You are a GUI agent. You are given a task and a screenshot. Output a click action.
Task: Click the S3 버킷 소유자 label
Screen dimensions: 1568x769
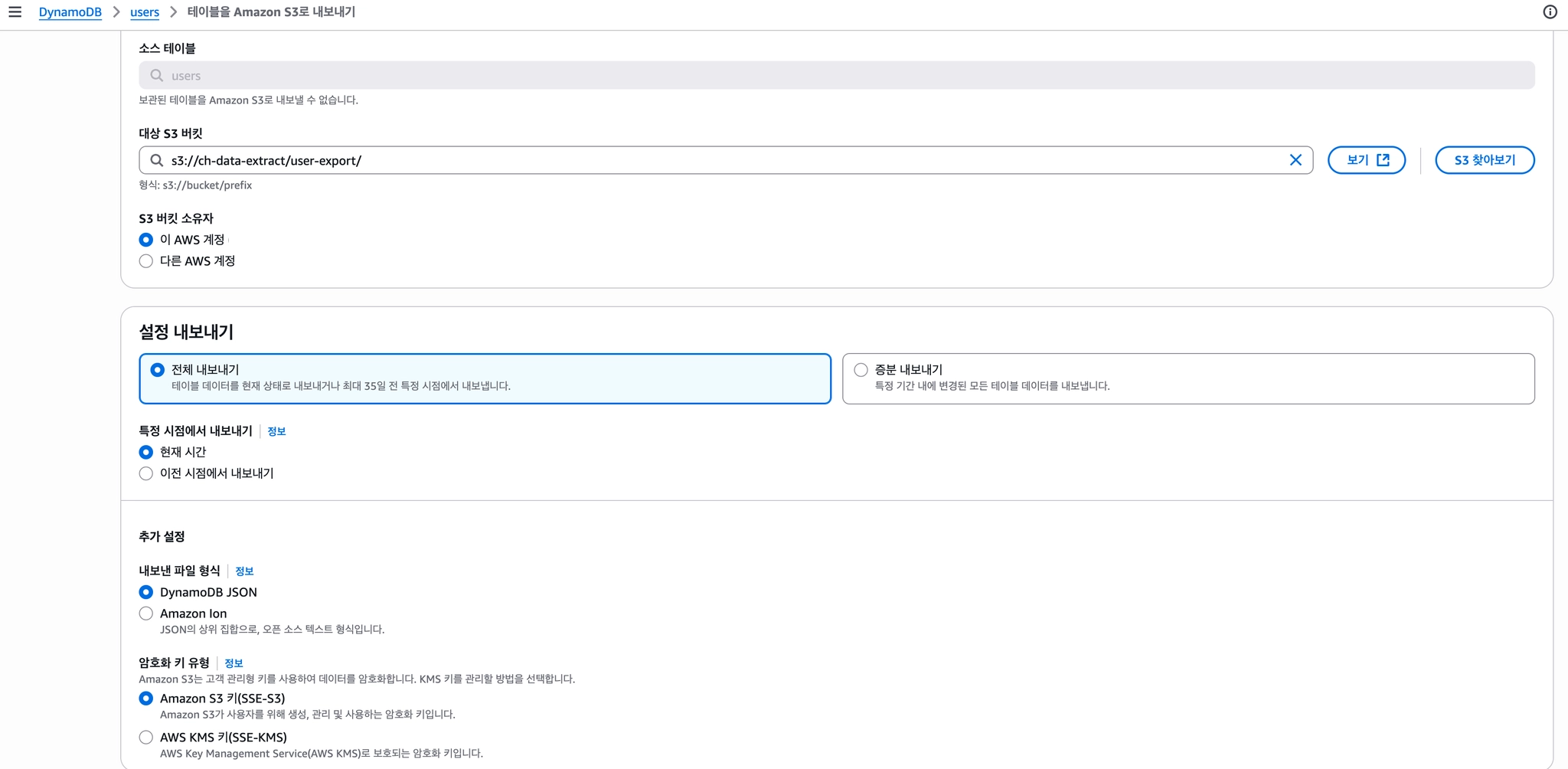pos(176,218)
